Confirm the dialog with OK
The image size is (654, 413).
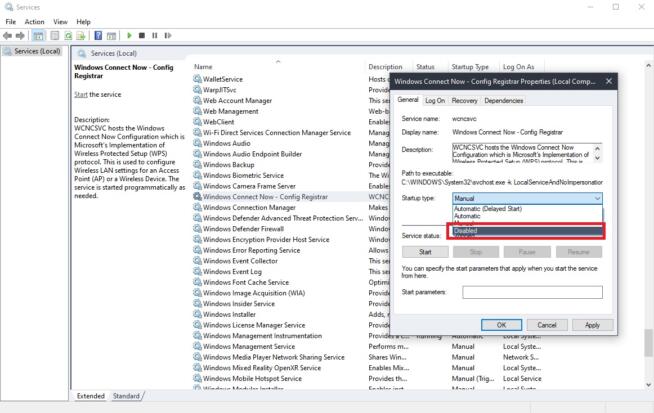coord(501,325)
